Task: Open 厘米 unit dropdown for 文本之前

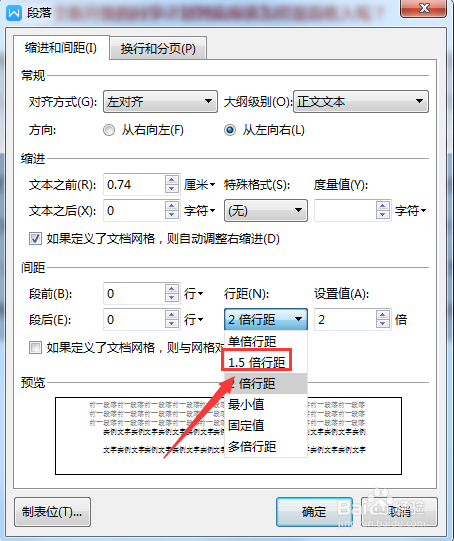Action: 199,185
